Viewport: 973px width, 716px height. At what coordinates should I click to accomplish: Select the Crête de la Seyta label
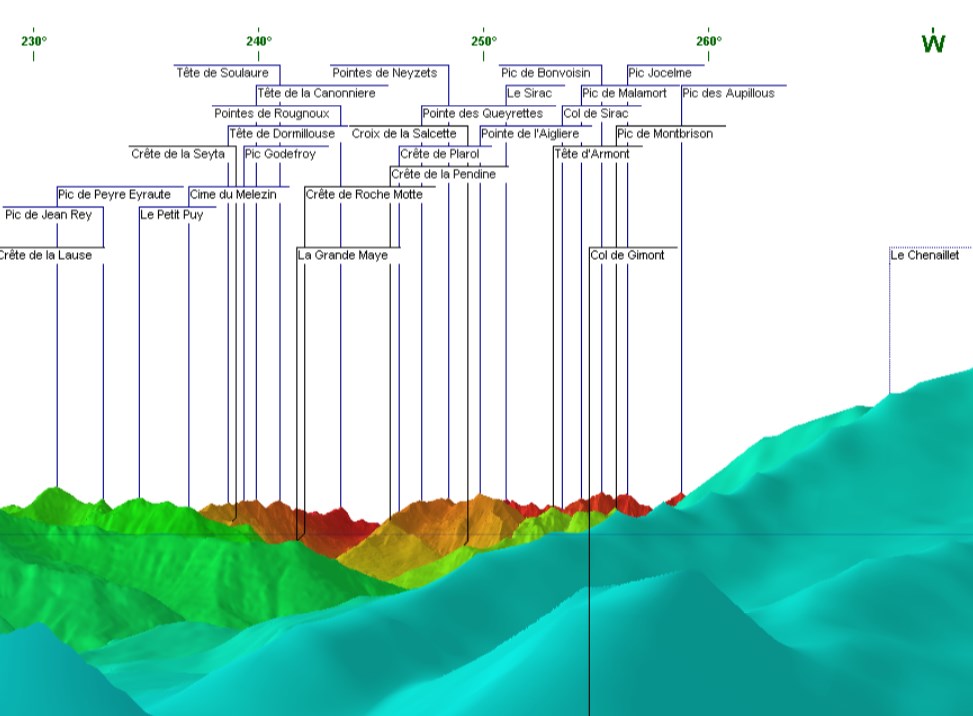pyautogui.click(x=178, y=154)
